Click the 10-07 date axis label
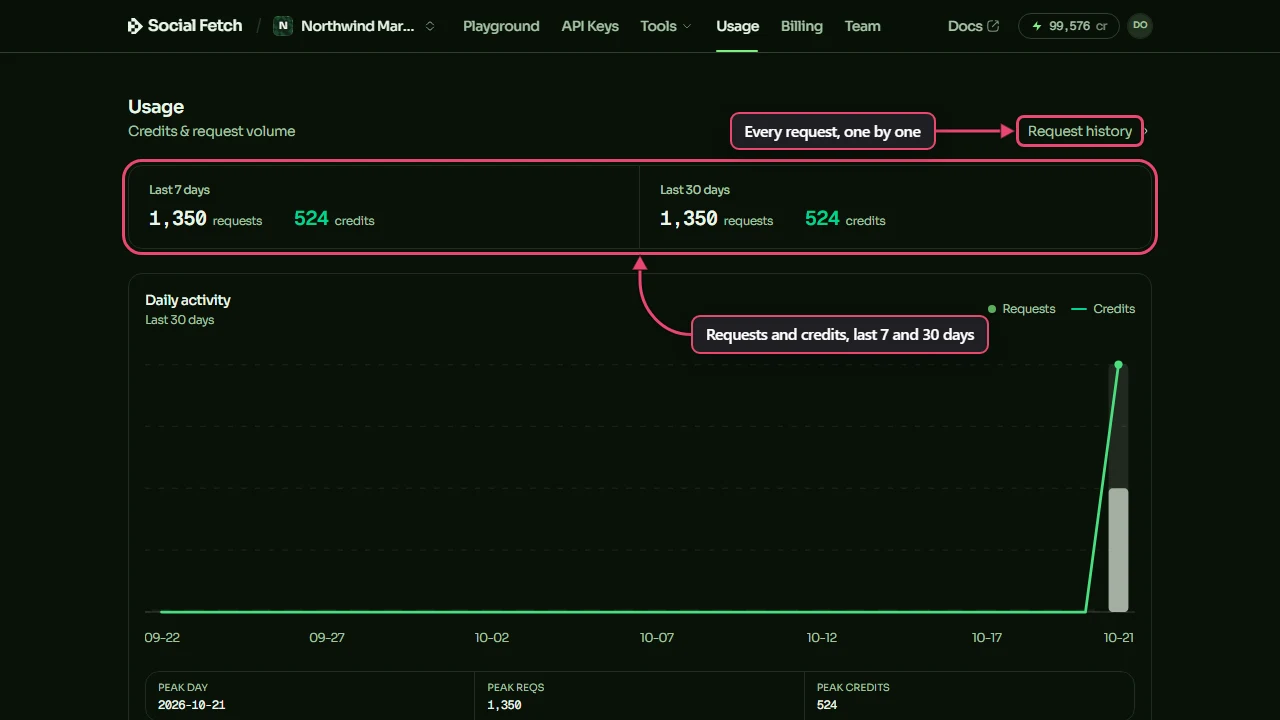This screenshot has height=720, width=1280. 657,637
